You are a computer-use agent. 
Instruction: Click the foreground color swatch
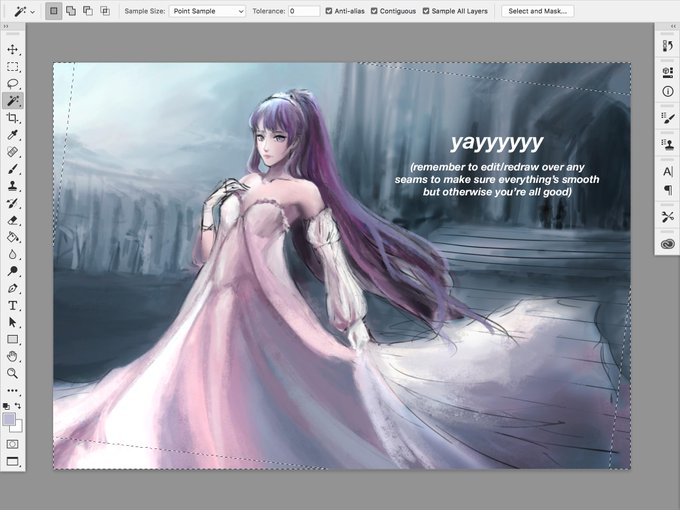point(9,419)
